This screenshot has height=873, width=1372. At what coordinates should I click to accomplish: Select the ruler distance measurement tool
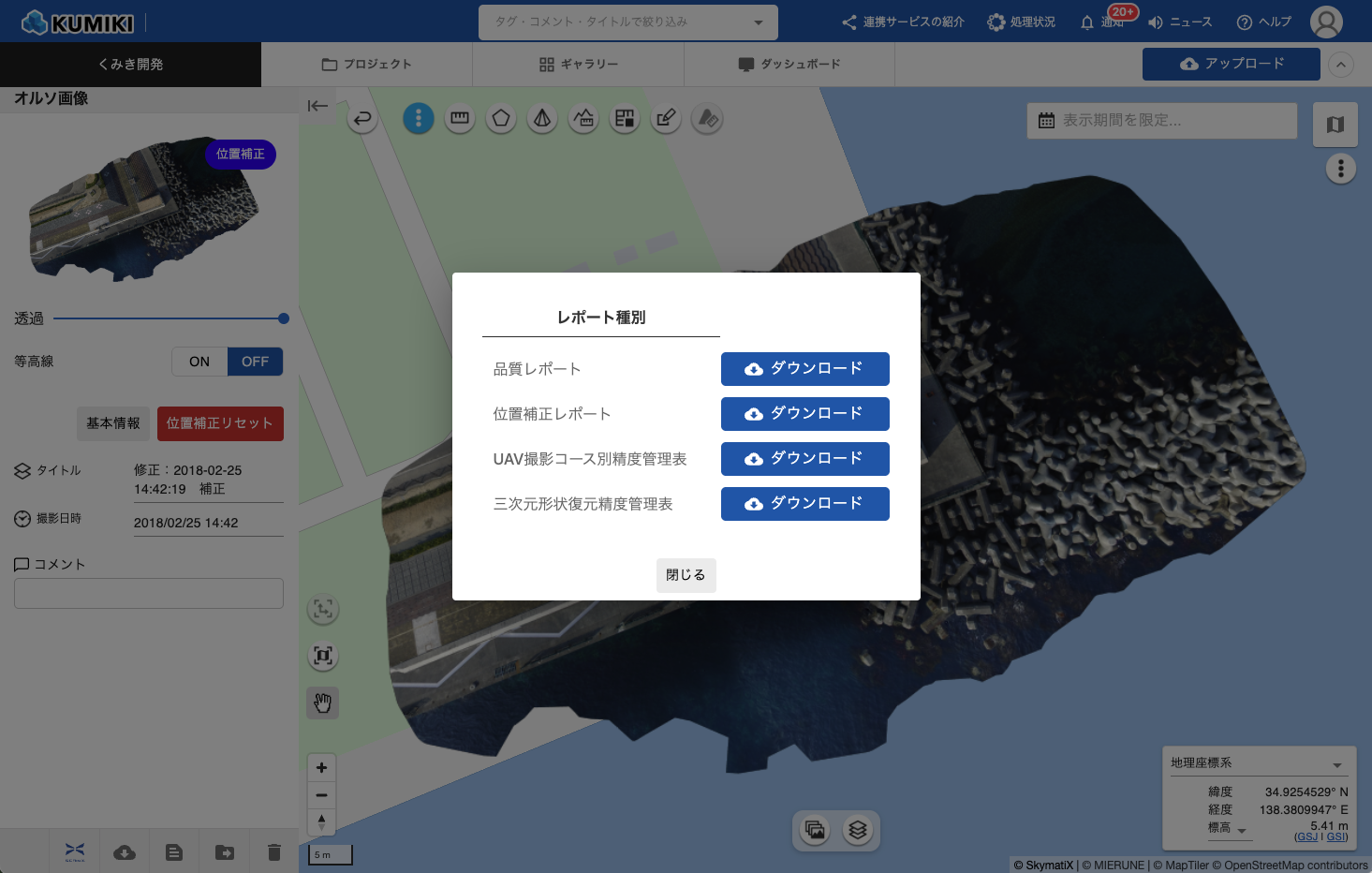tap(460, 119)
